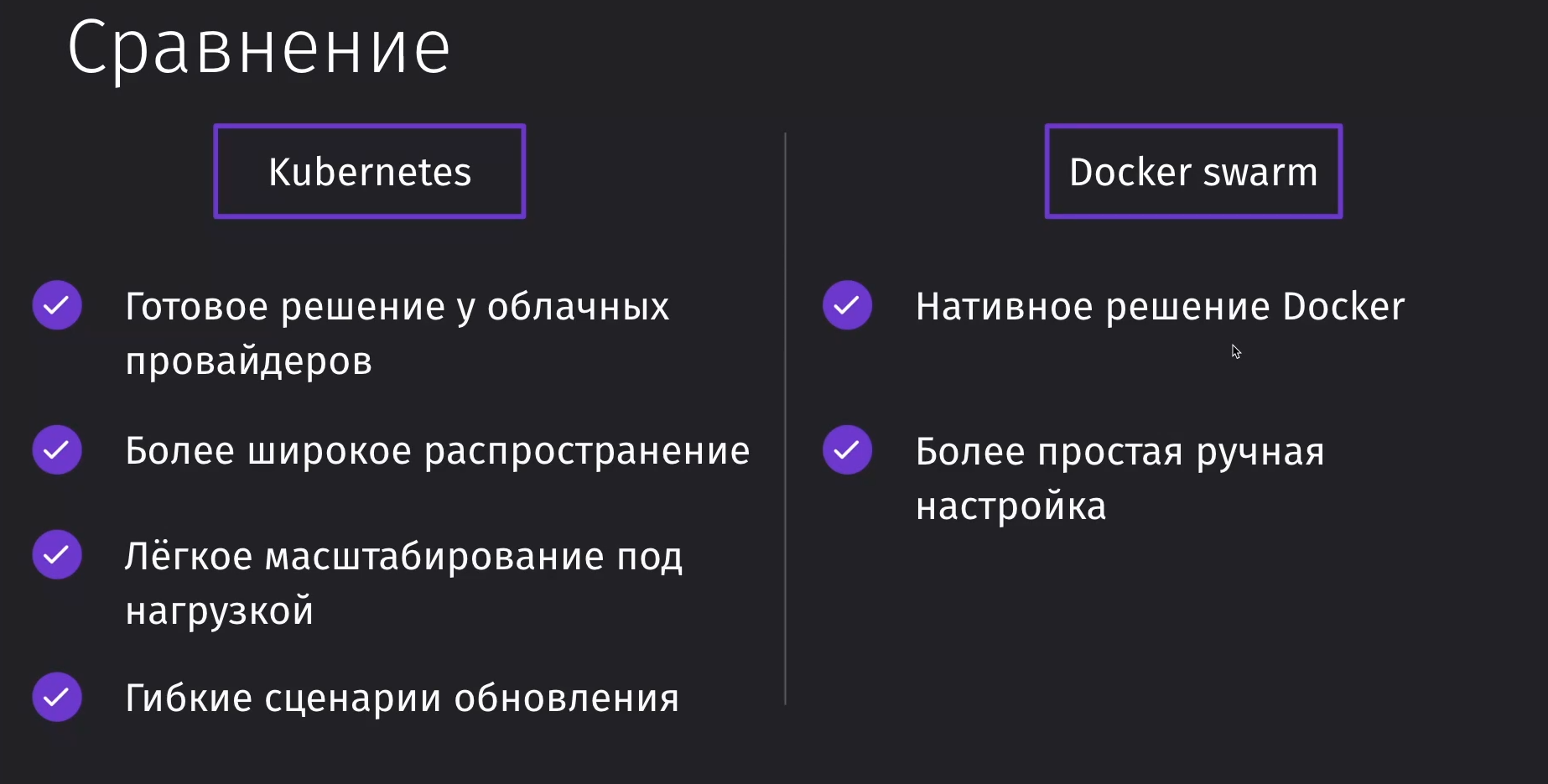Click the checkmark beside Готовое решение у облачных провайдеров
The width and height of the screenshot is (1548, 784).
tap(57, 304)
